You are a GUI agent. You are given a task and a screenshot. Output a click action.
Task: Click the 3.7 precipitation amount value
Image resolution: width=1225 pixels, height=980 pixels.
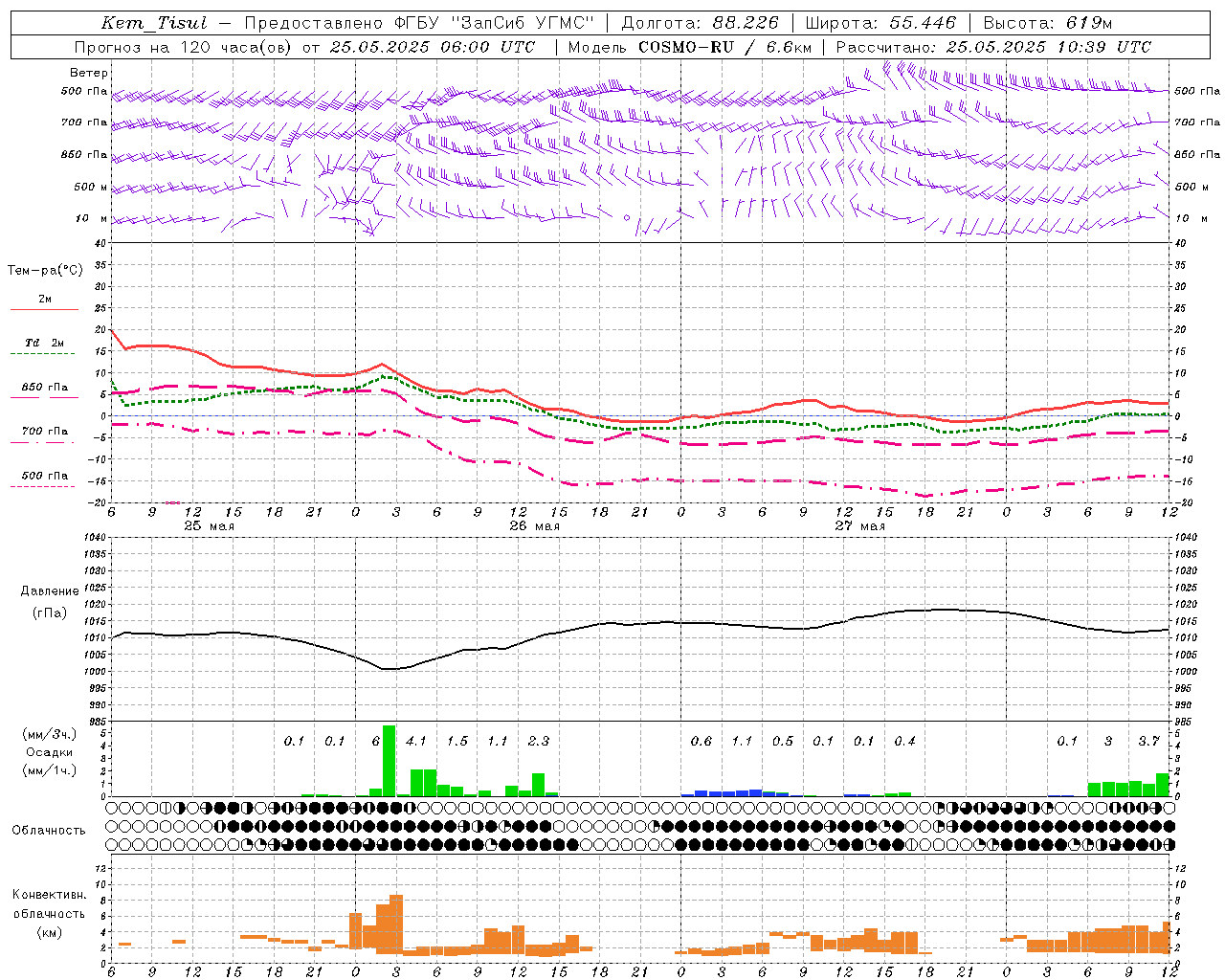tap(1148, 742)
